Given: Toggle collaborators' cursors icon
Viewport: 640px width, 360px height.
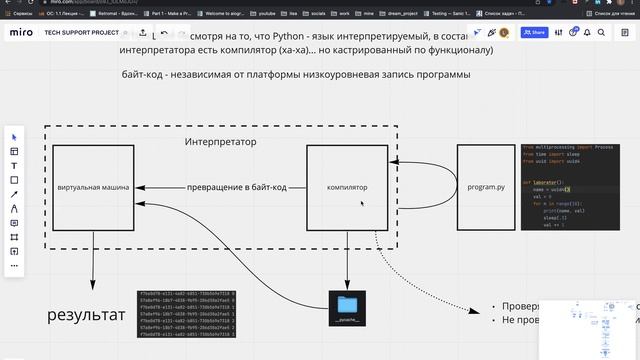Looking at the screenshot, I should pos(477,32).
